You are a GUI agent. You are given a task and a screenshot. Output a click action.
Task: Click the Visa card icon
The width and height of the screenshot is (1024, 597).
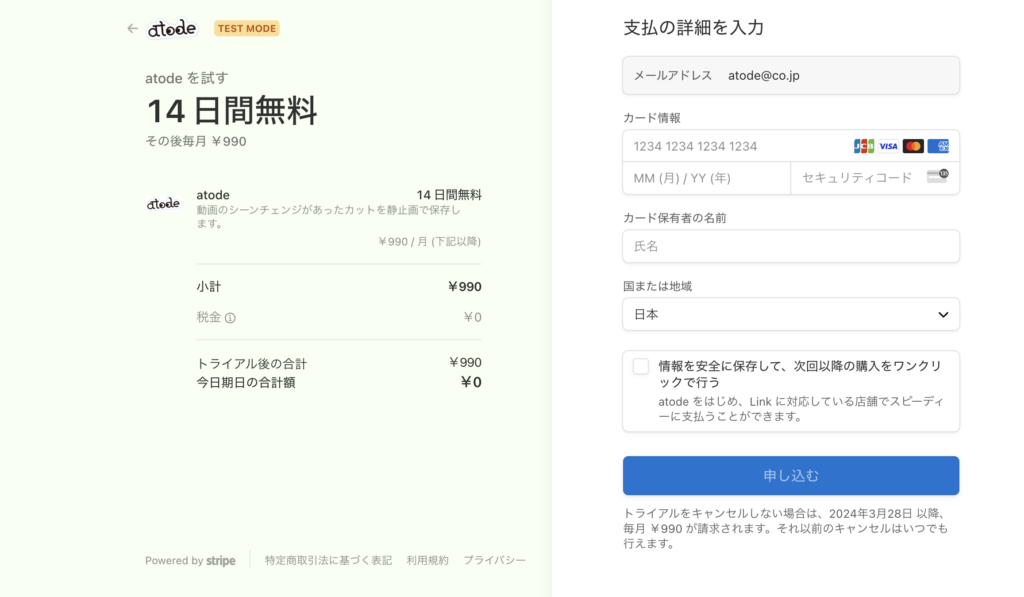click(888, 146)
